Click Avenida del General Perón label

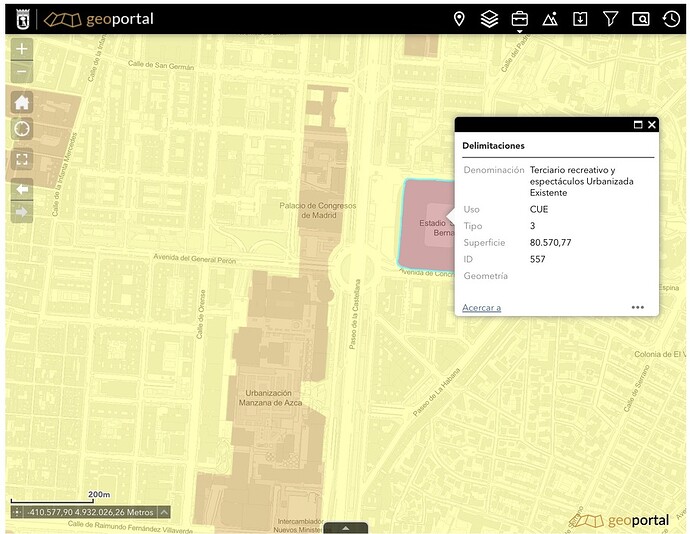[195, 258]
